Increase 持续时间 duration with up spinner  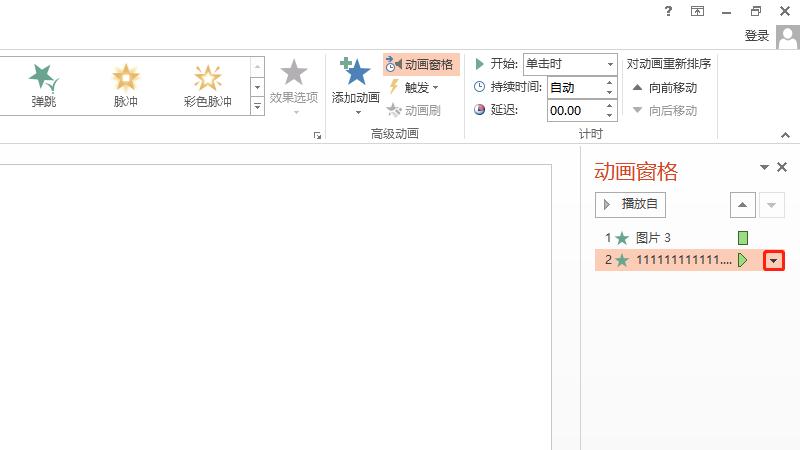pyautogui.click(x=609, y=83)
